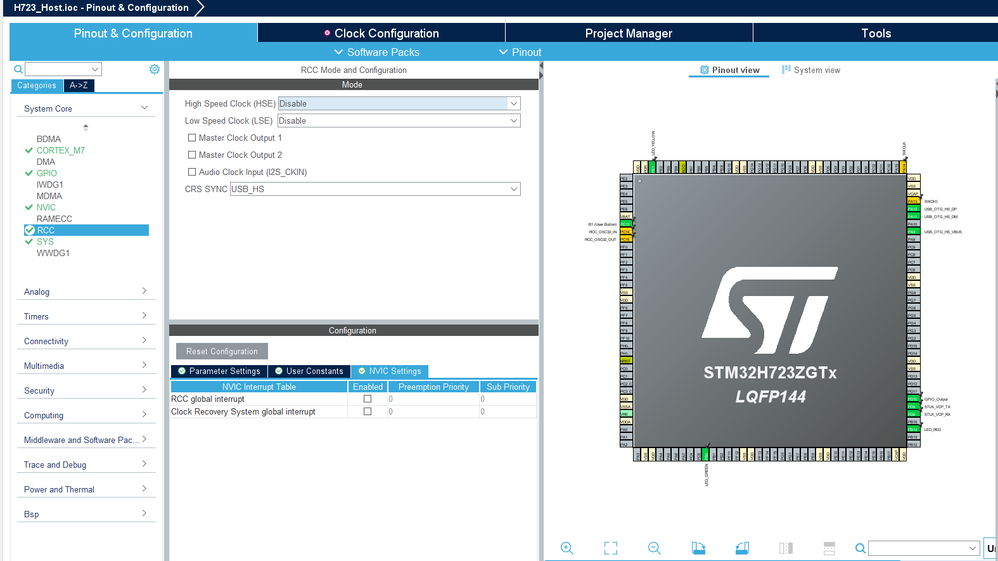Zoom out of the pinout view

pyautogui.click(x=654, y=548)
